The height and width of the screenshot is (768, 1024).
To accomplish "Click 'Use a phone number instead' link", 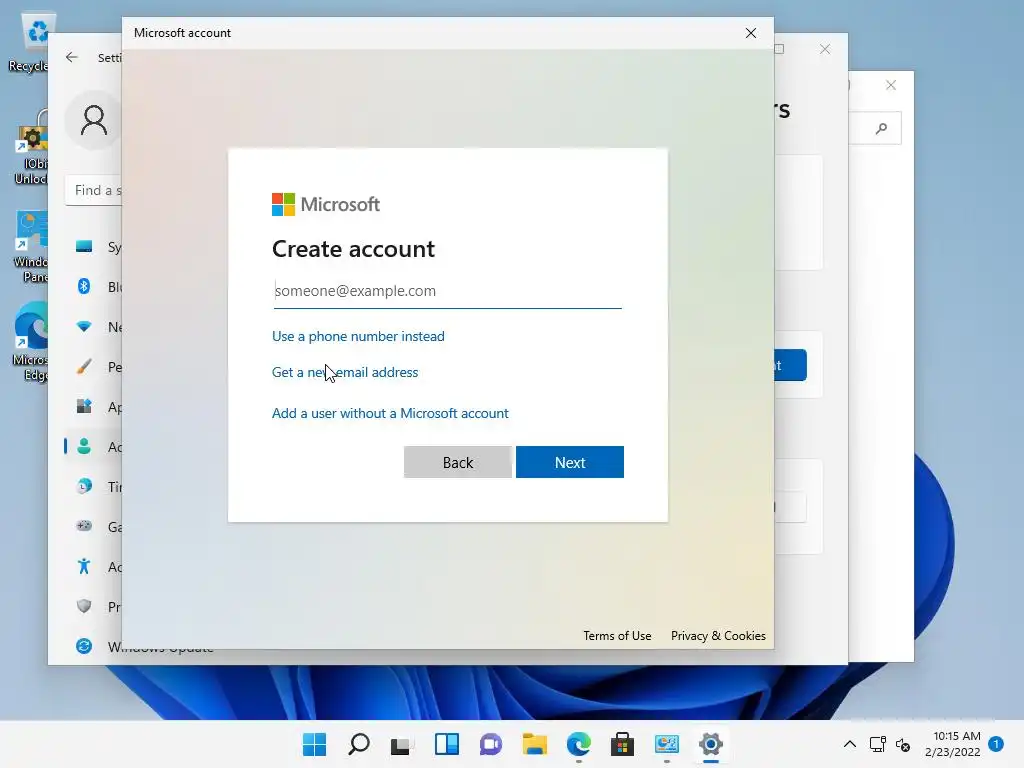I will click(358, 336).
